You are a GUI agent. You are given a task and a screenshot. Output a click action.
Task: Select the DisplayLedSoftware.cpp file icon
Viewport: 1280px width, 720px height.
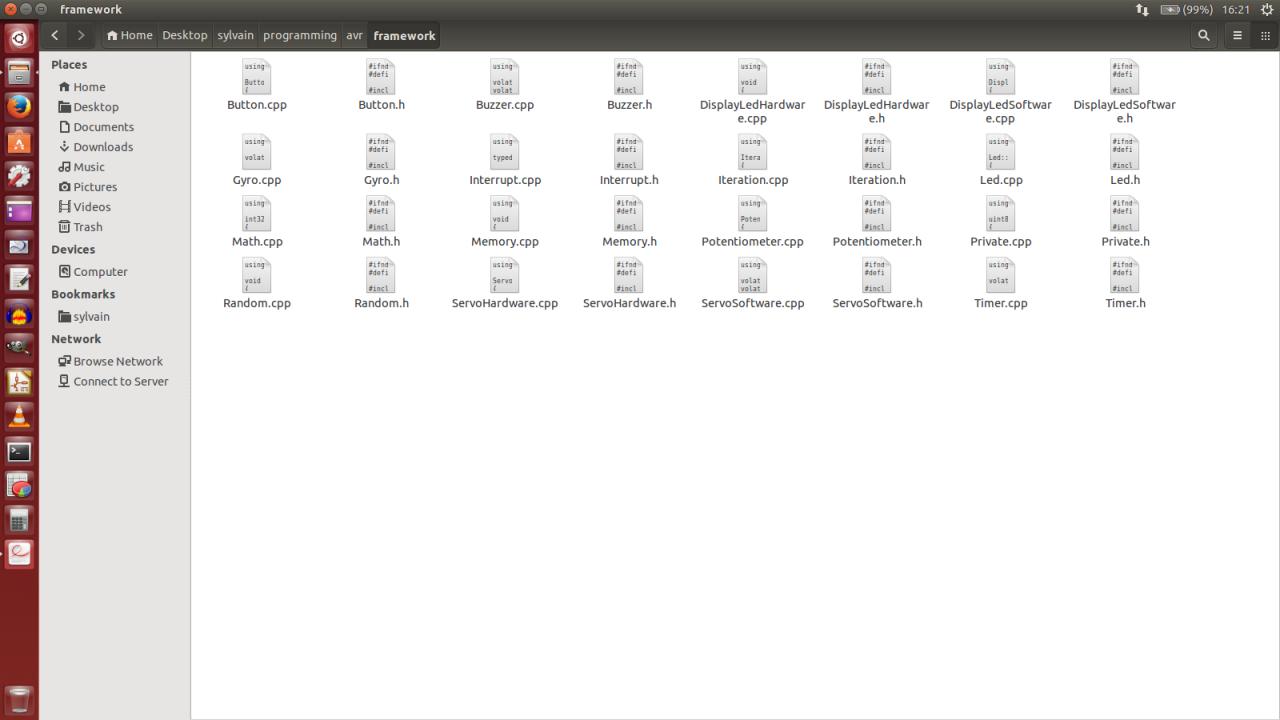1001,77
